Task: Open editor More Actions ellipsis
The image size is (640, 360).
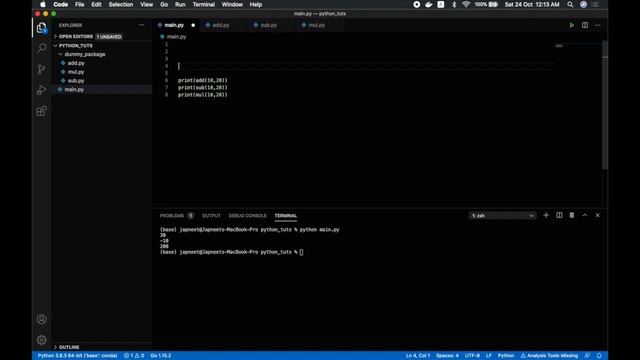Action: click(598, 25)
